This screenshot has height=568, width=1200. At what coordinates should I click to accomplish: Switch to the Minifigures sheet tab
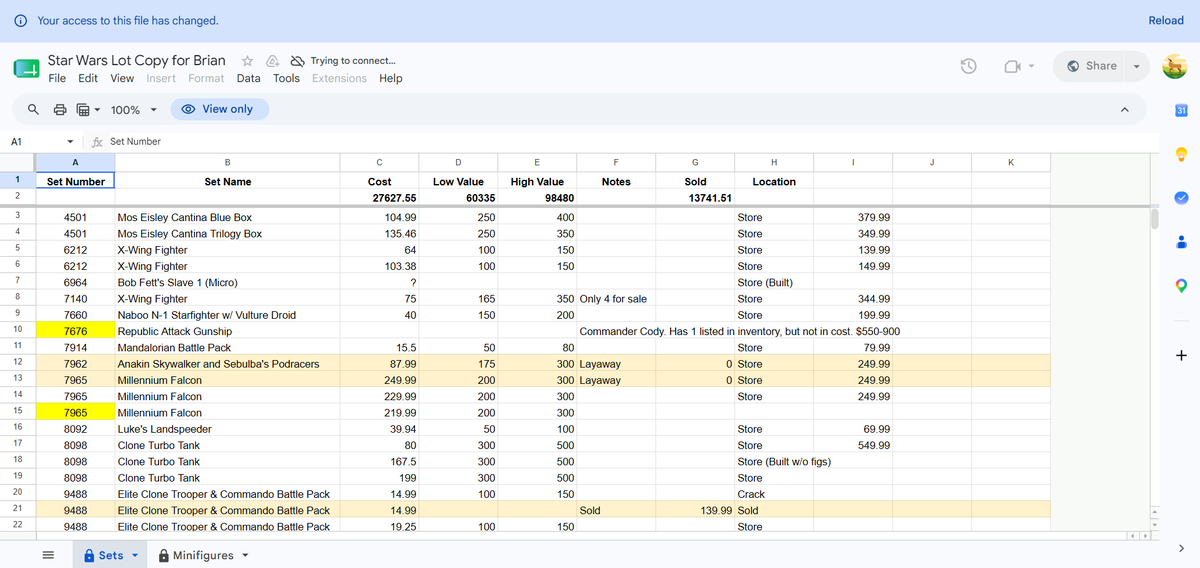pos(203,555)
